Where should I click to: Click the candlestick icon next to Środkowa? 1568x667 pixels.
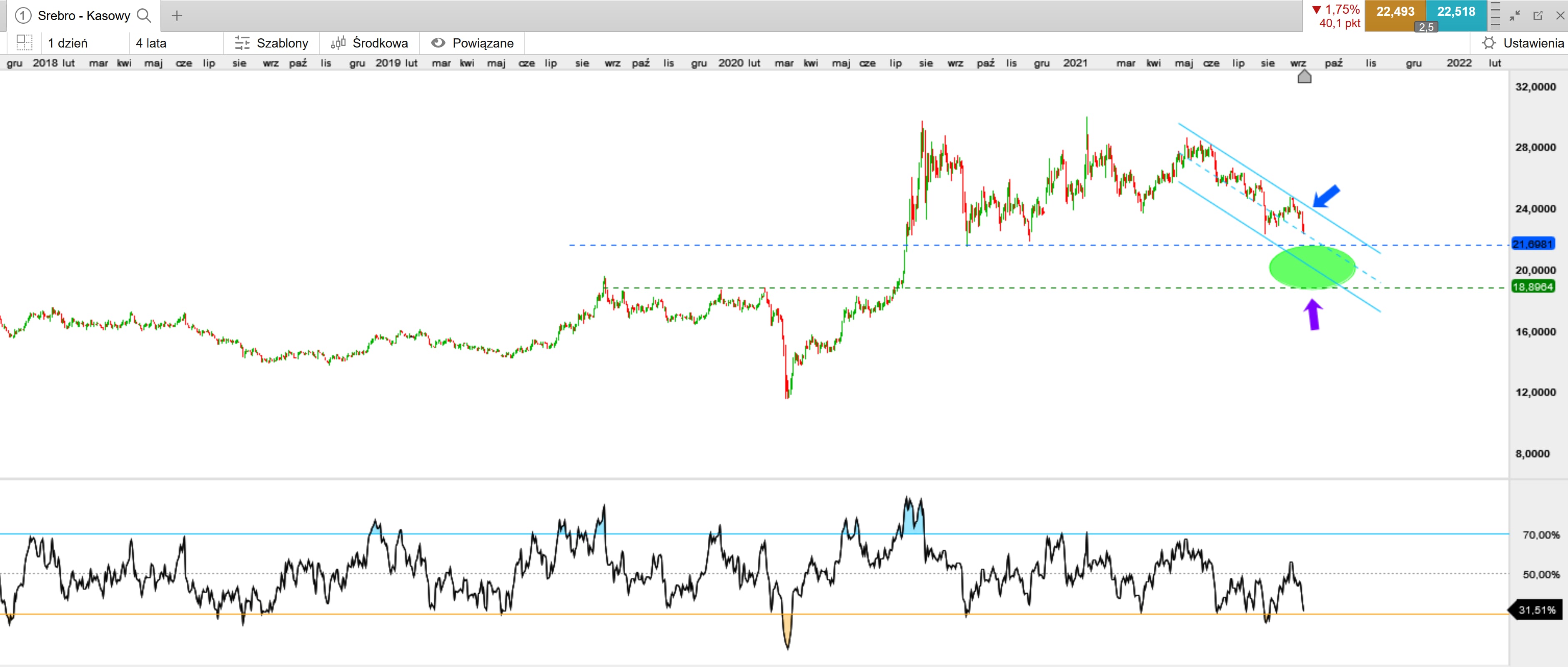coord(338,43)
